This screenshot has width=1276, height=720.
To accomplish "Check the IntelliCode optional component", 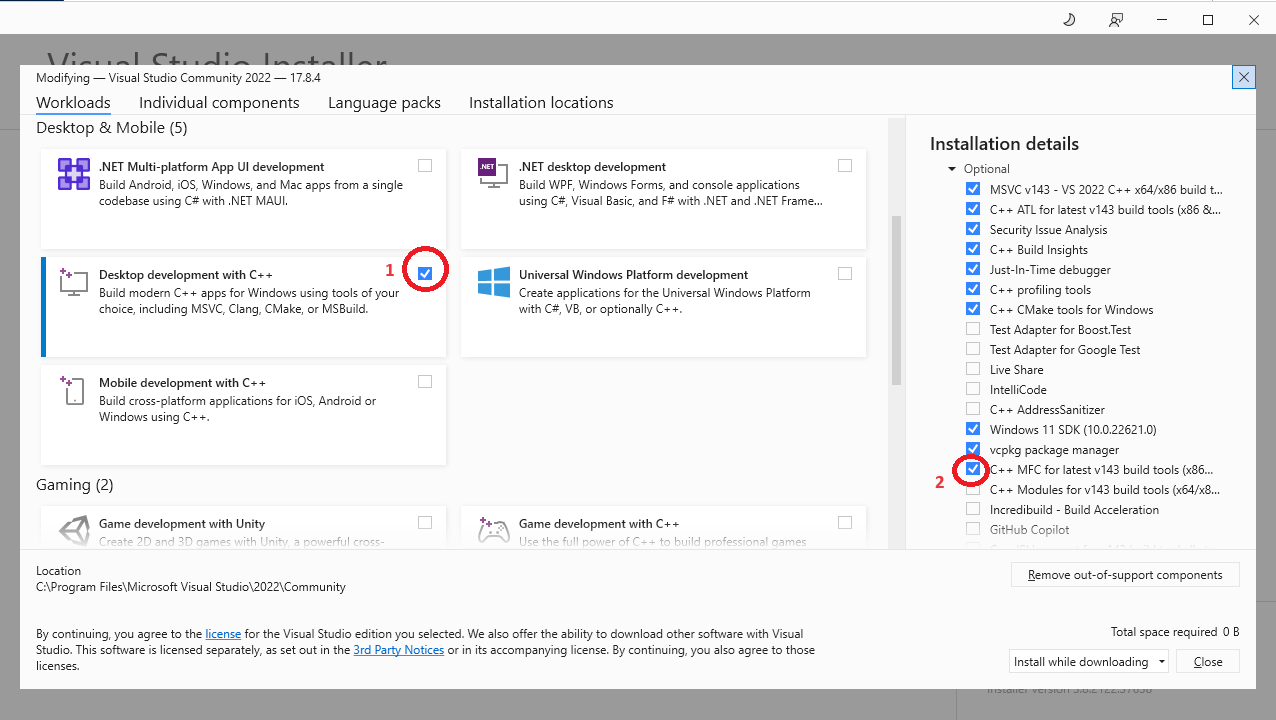I will point(973,389).
